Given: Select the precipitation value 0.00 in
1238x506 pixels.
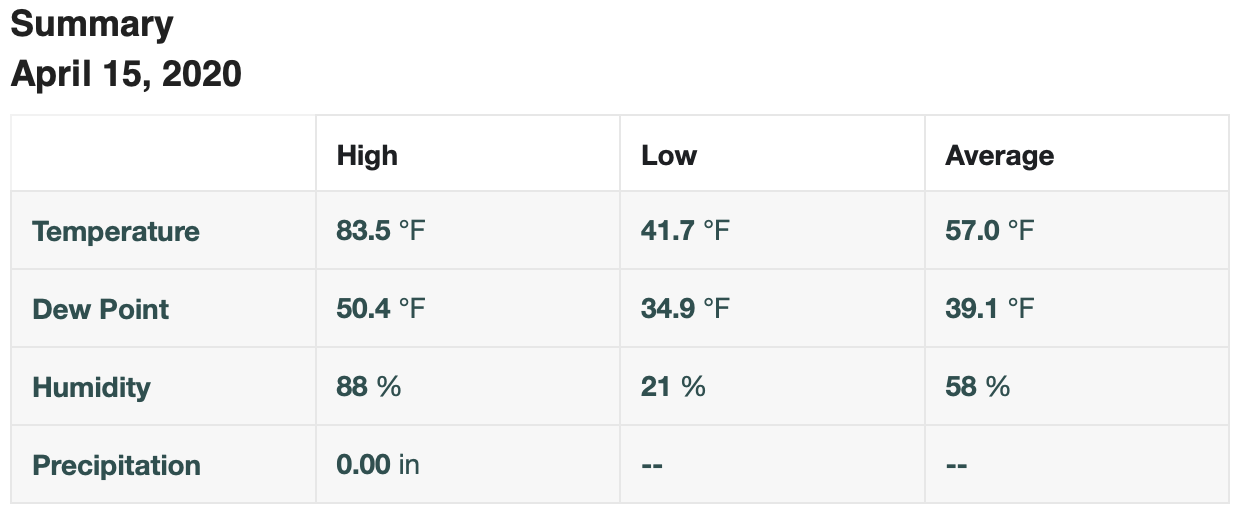Looking at the screenshot, I should pos(378,465).
